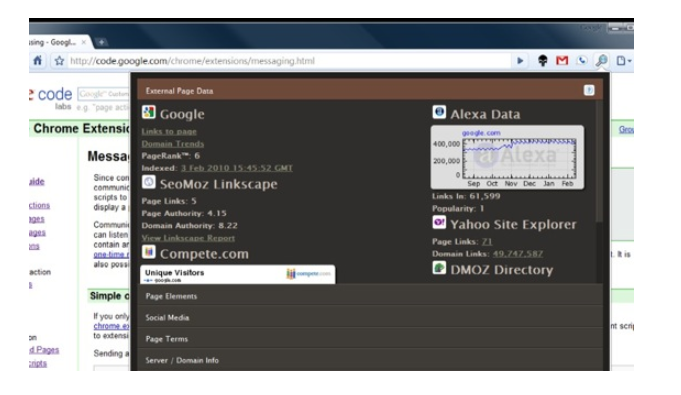
Task: Open the phone extension icon
Action: click(x=582, y=61)
